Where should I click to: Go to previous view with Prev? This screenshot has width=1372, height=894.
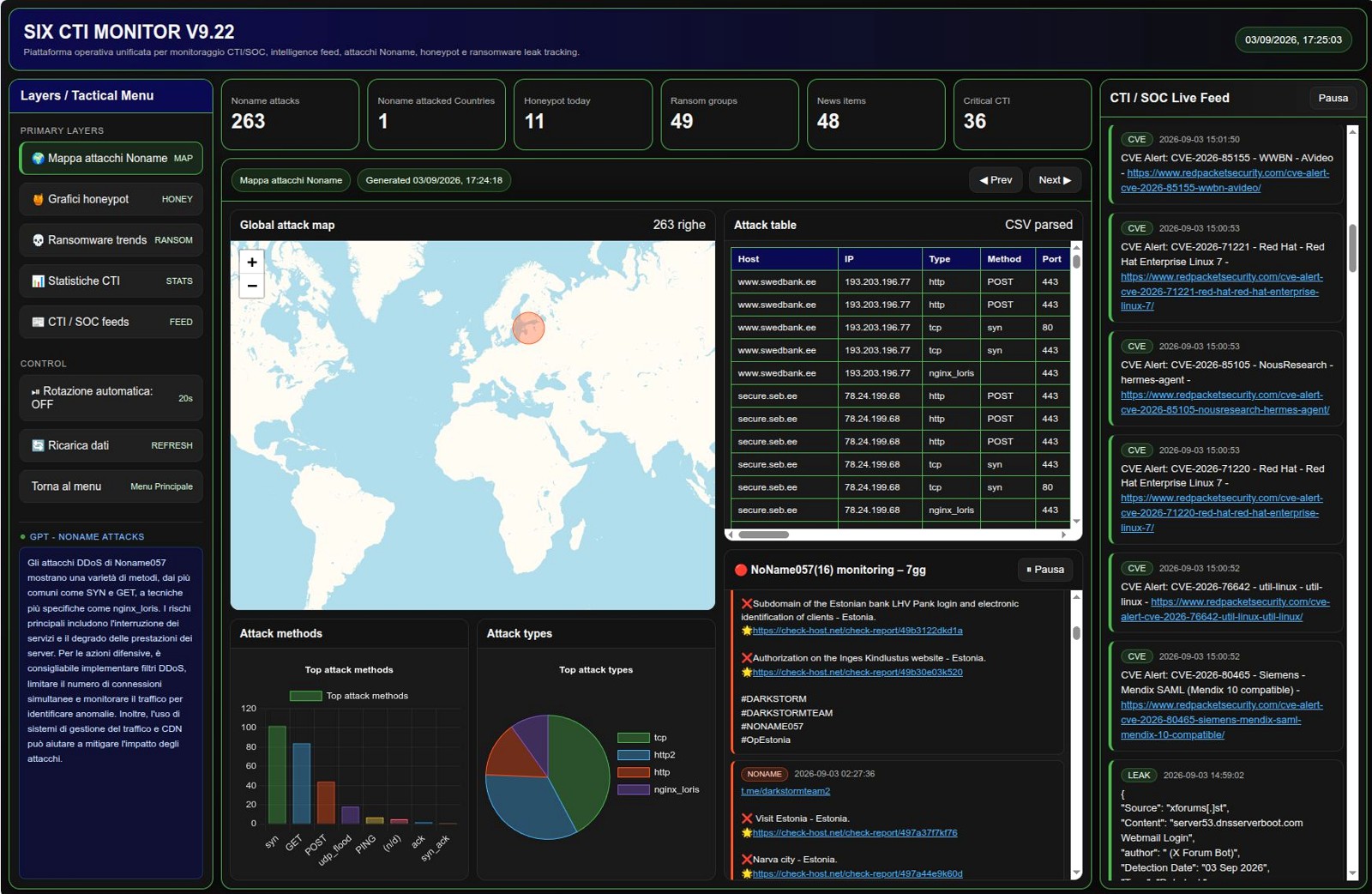(x=996, y=180)
